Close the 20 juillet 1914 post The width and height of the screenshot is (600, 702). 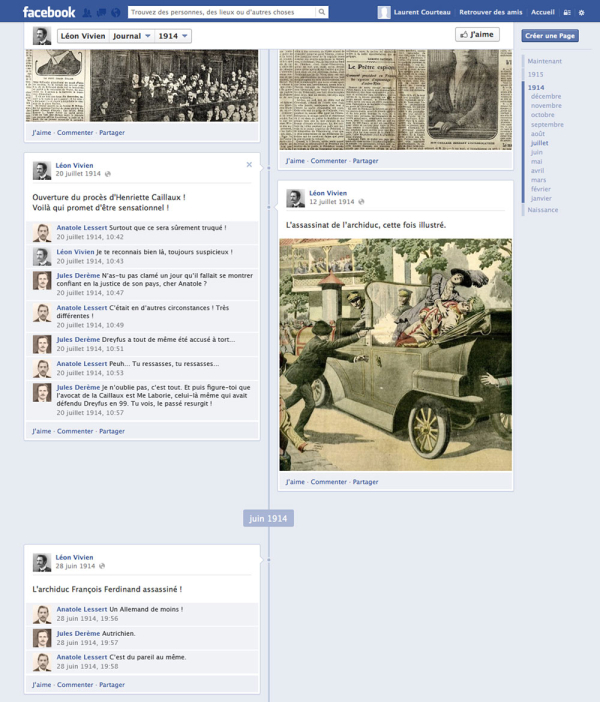(x=249, y=165)
